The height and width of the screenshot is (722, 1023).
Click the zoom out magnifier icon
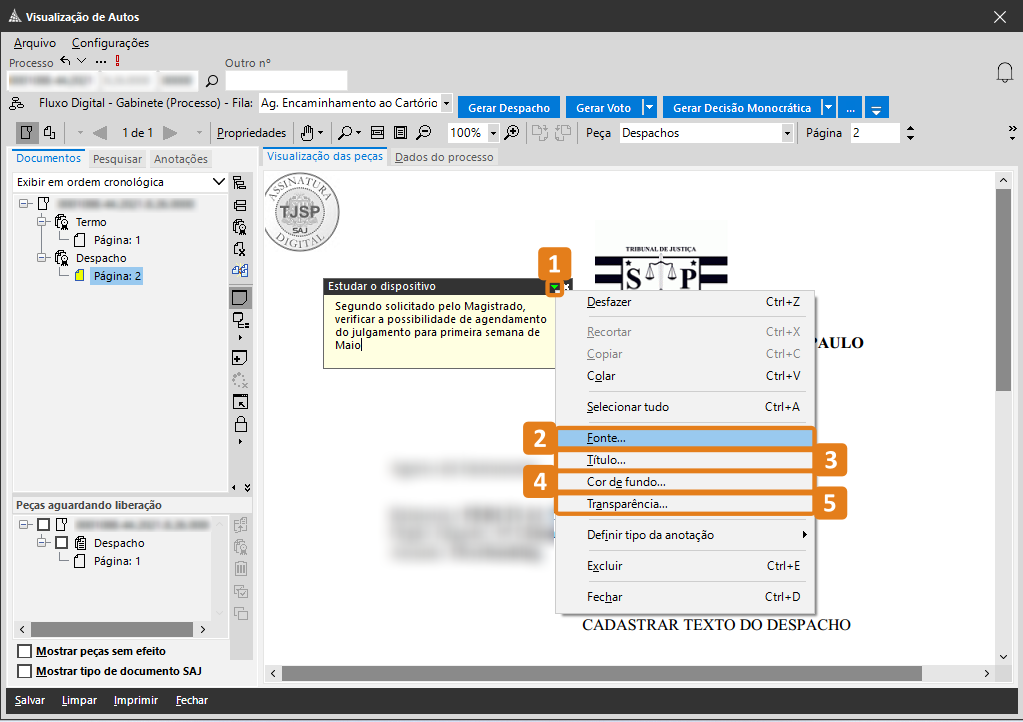tap(424, 133)
